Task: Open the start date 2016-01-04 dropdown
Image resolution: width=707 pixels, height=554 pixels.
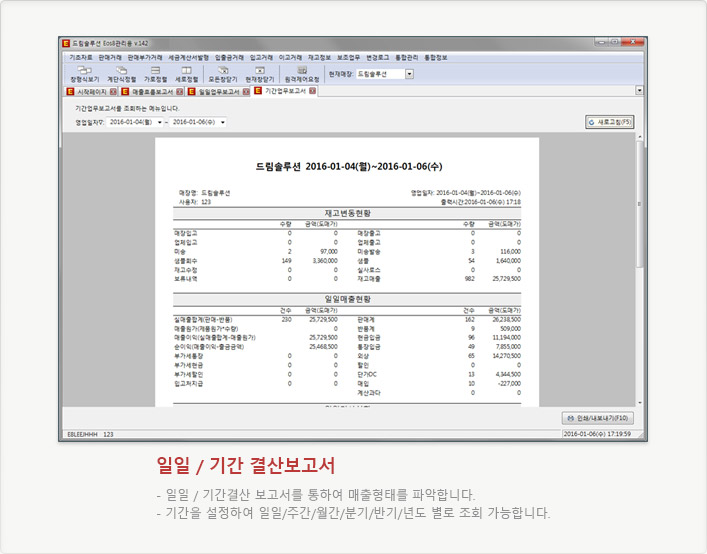Action: (160, 123)
